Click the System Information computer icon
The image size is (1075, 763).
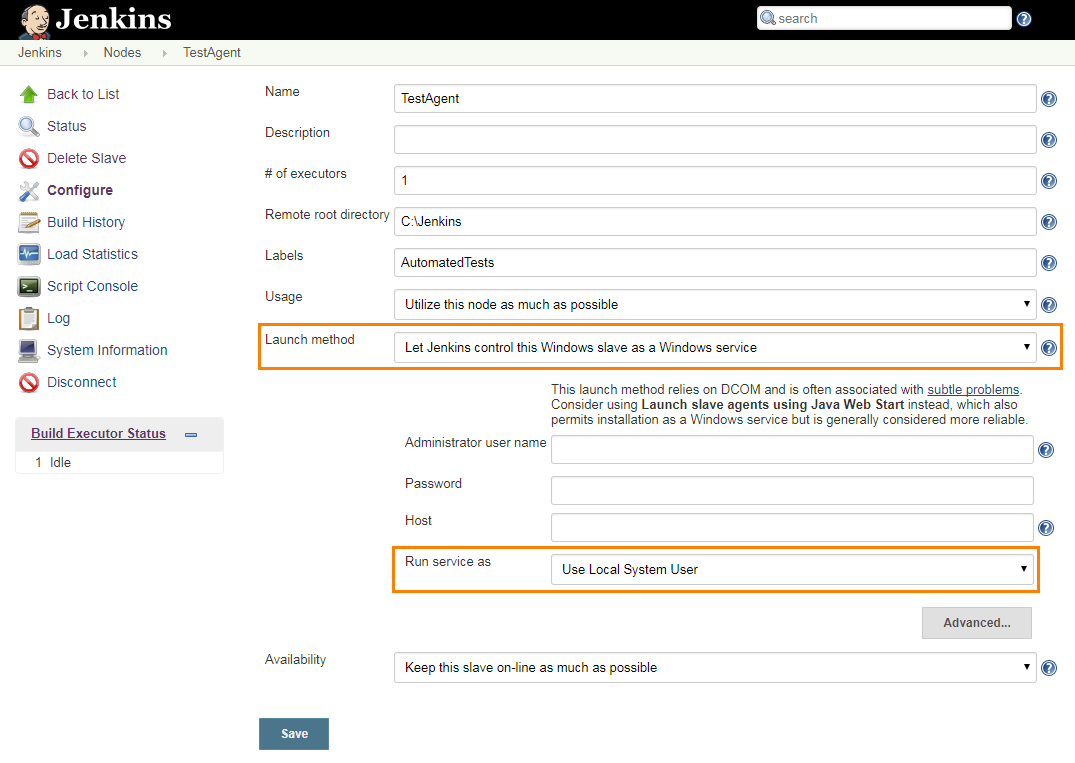tap(29, 350)
